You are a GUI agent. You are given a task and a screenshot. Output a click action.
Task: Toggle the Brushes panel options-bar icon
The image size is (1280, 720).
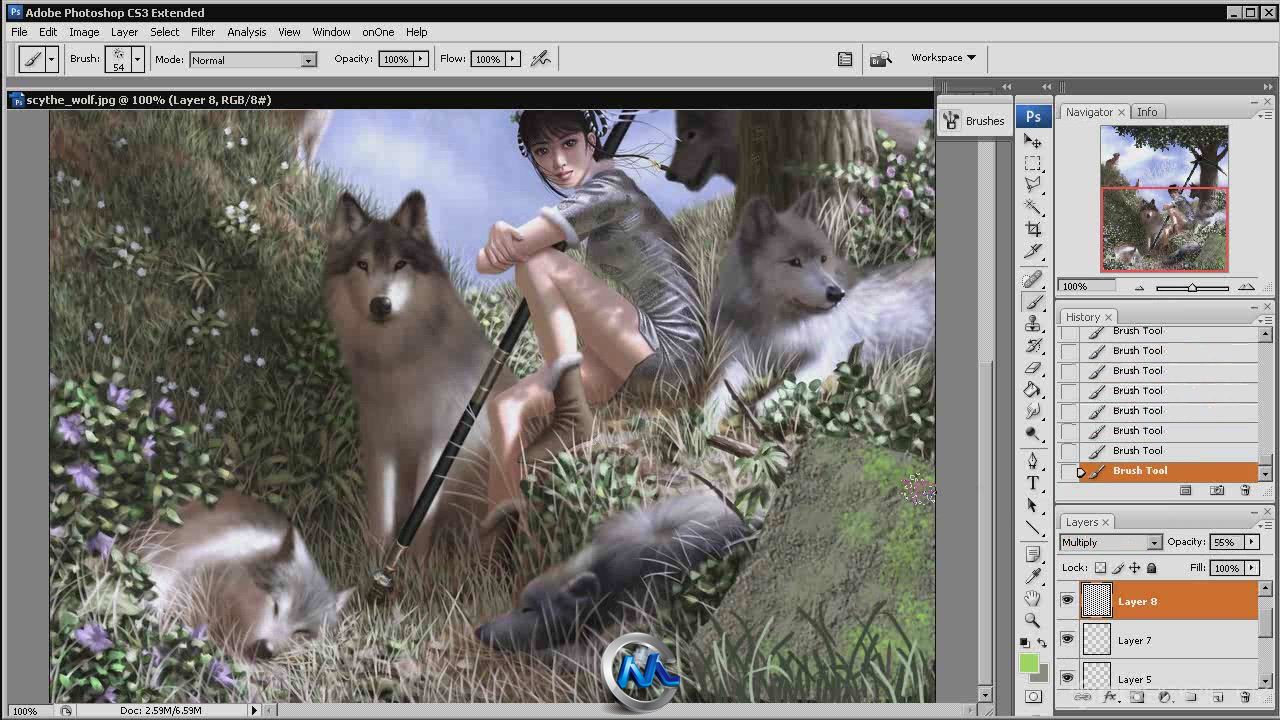click(x=845, y=59)
